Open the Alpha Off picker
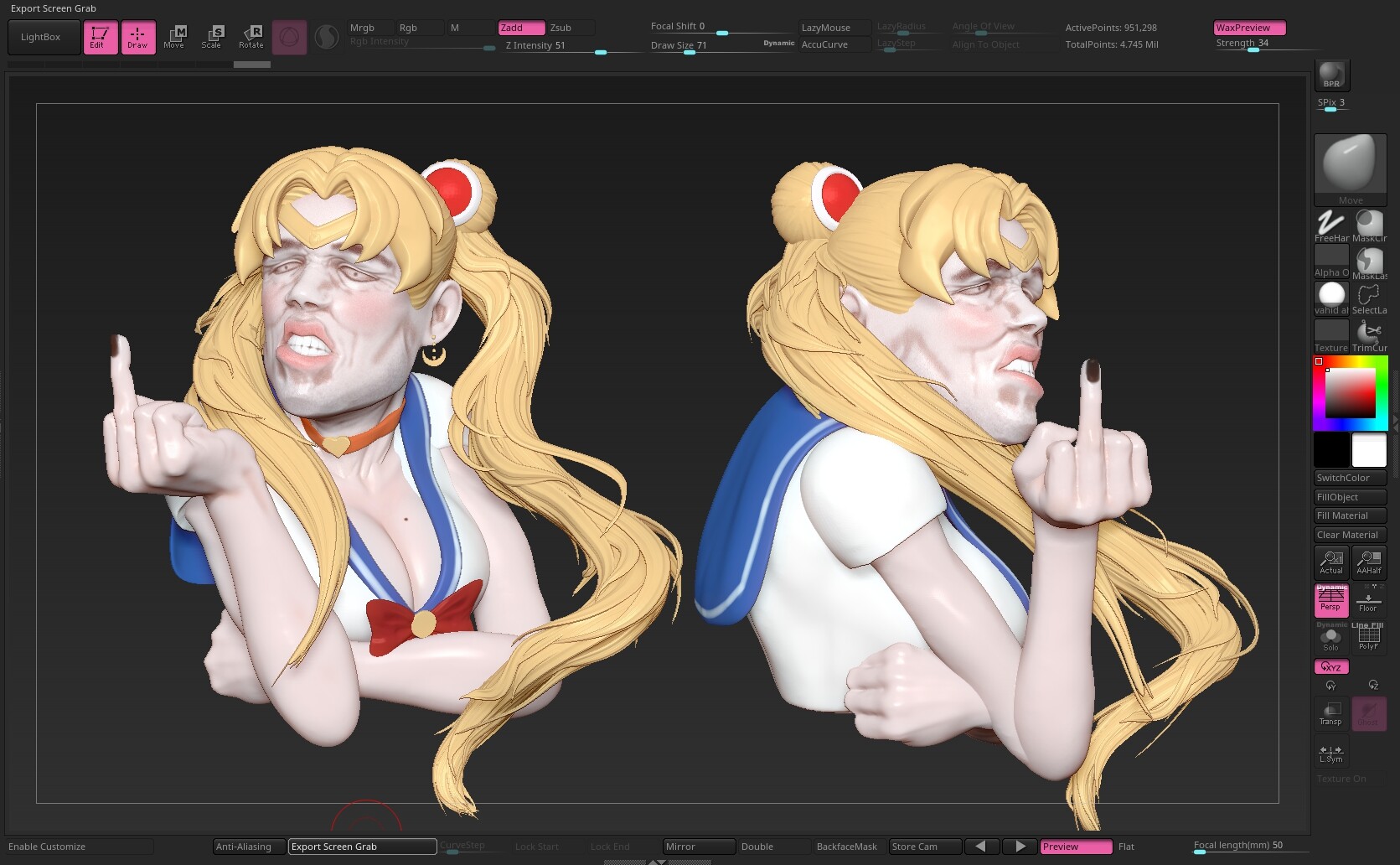 pyautogui.click(x=1331, y=262)
